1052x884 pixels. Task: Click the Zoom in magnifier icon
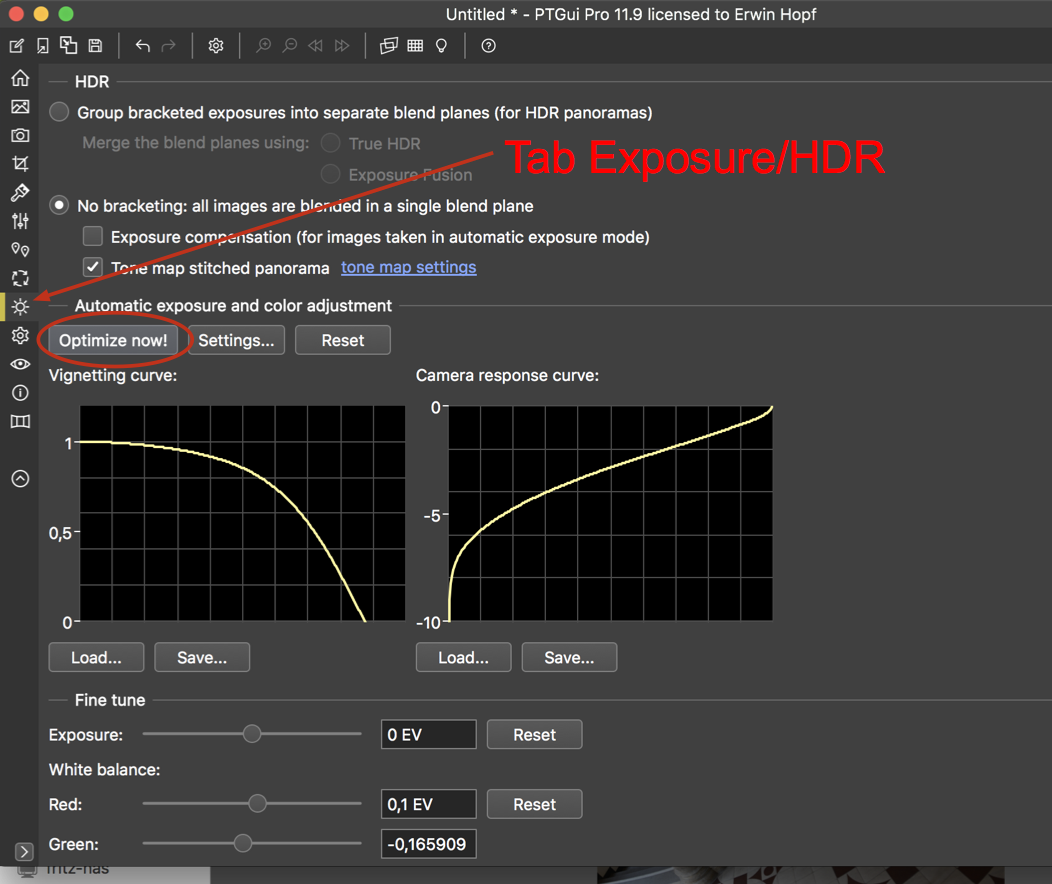click(264, 46)
